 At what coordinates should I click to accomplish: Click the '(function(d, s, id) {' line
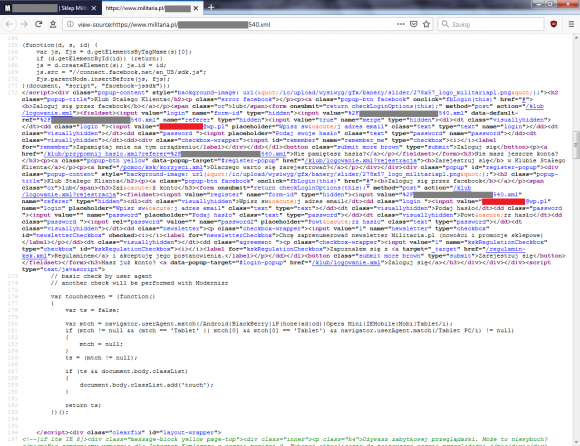pos(60,45)
